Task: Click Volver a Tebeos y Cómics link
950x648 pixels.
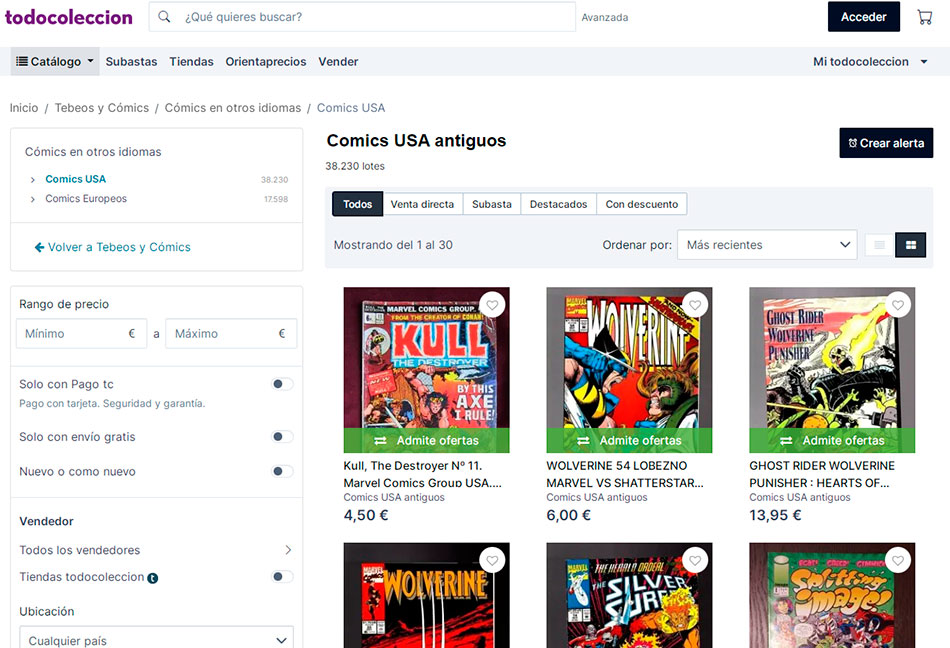Action: pyautogui.click(x=113, y=247)
